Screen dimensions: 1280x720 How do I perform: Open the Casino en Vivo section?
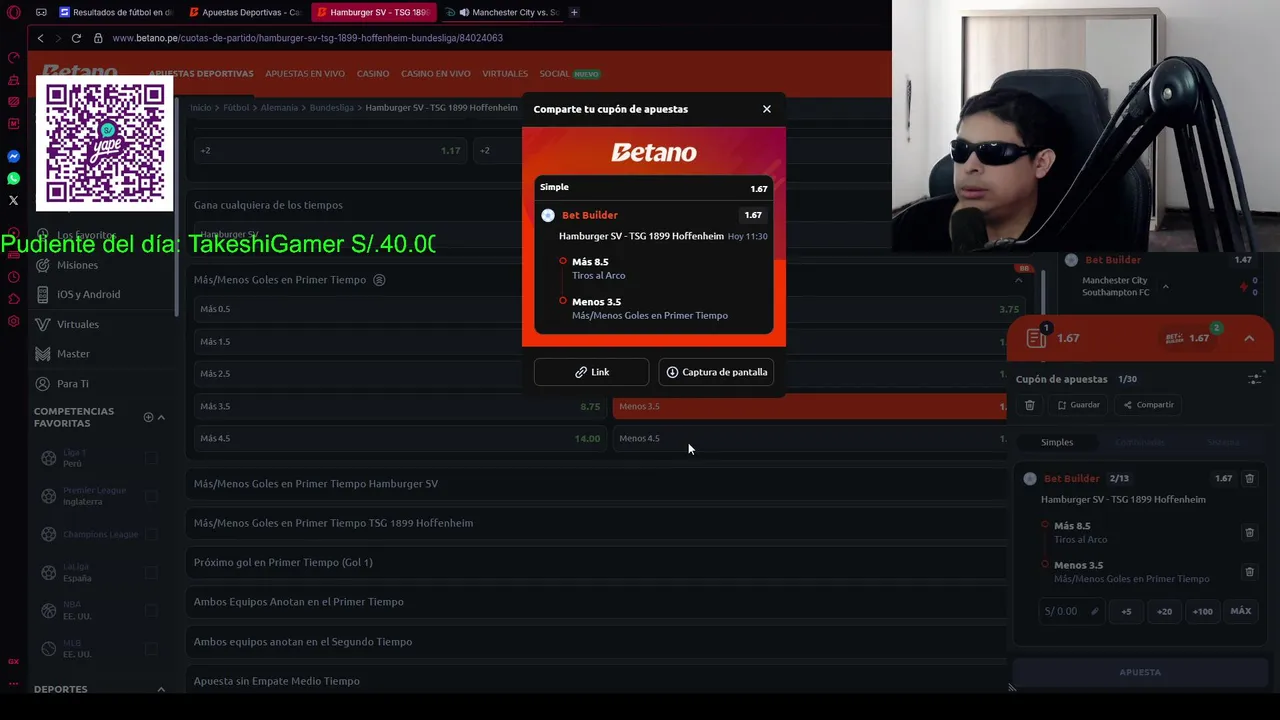point(436,74)
